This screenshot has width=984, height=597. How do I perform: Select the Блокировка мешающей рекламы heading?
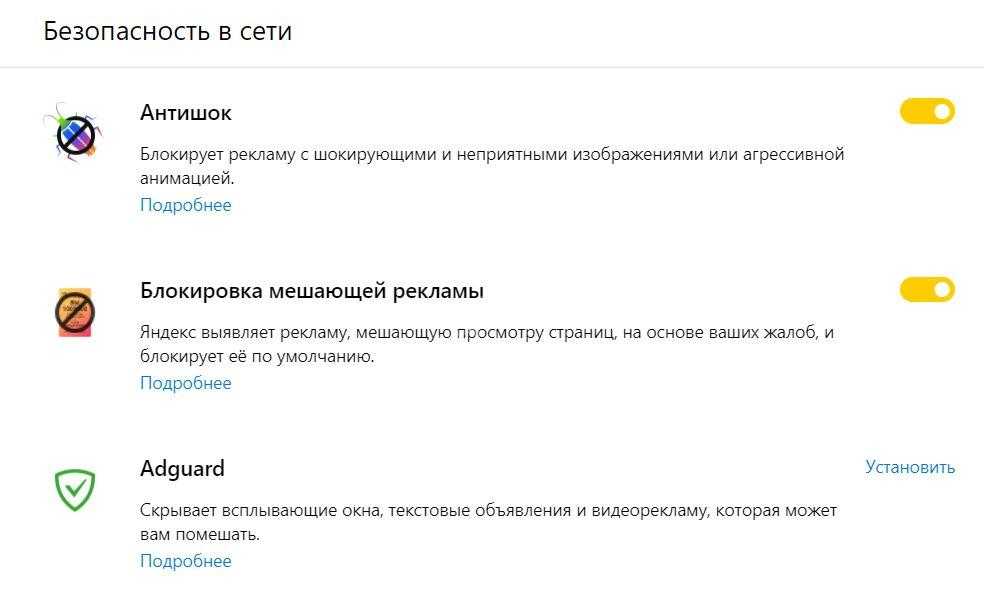312,291
